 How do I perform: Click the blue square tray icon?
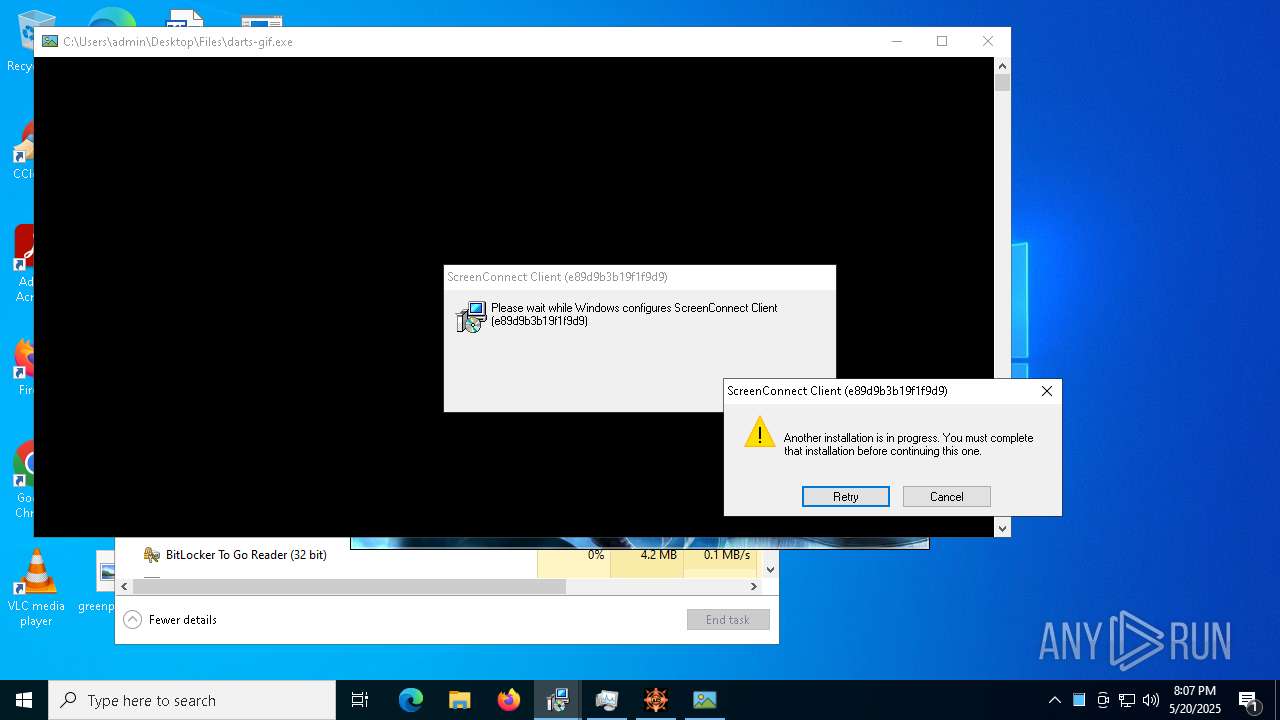click(1079, 700)
